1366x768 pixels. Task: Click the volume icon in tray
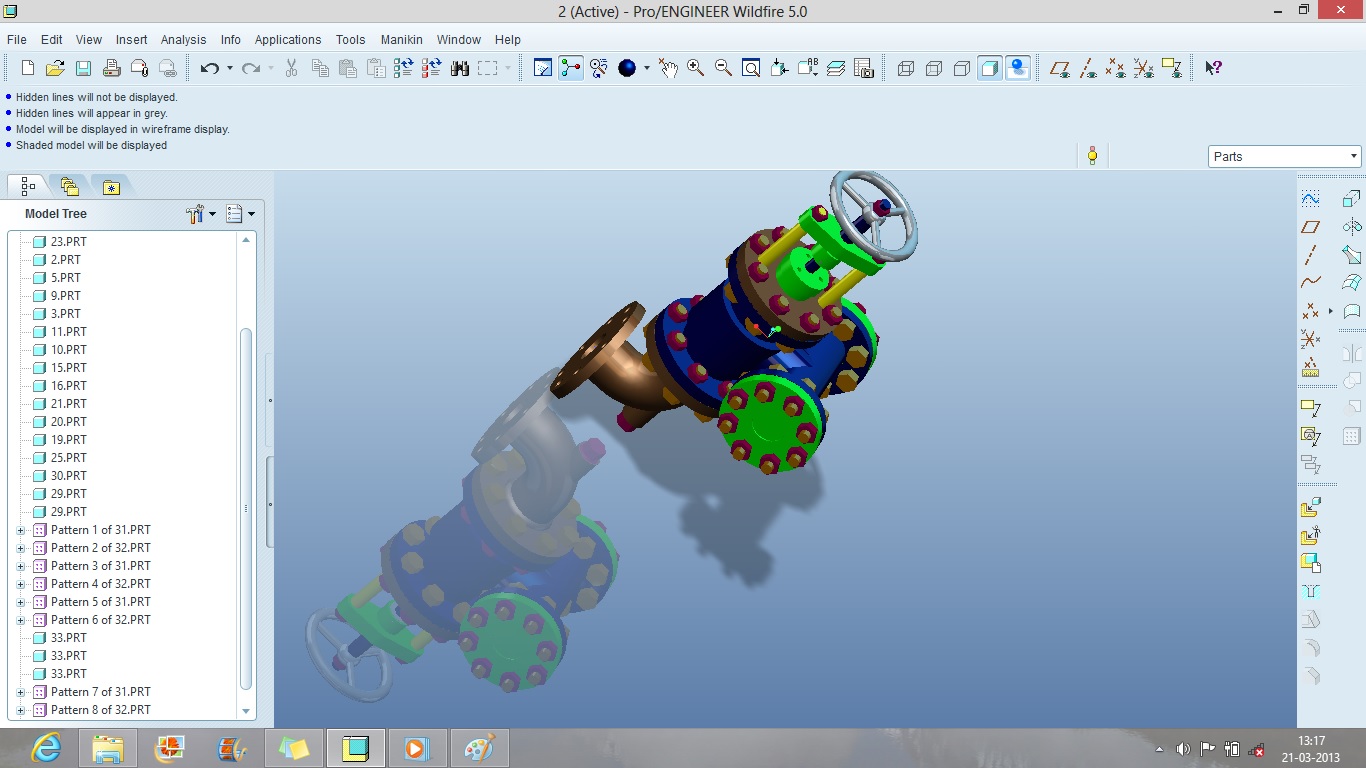[1184, 749]
